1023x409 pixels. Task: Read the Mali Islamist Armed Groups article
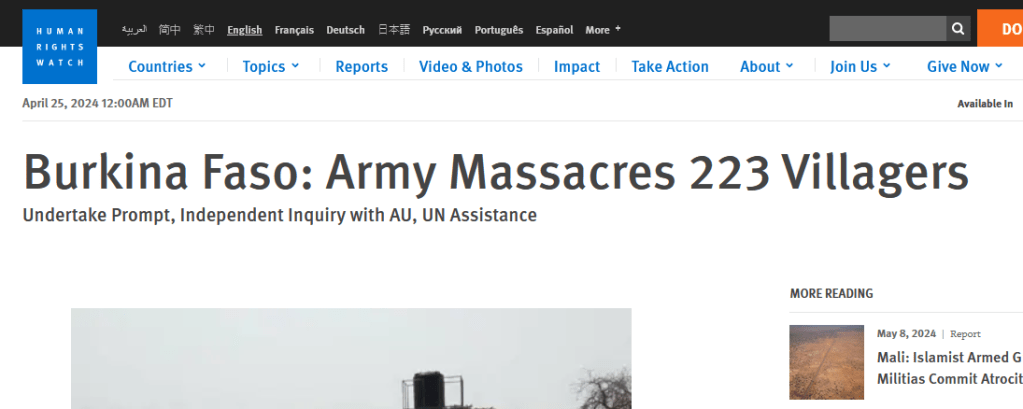tap(948, 368)
